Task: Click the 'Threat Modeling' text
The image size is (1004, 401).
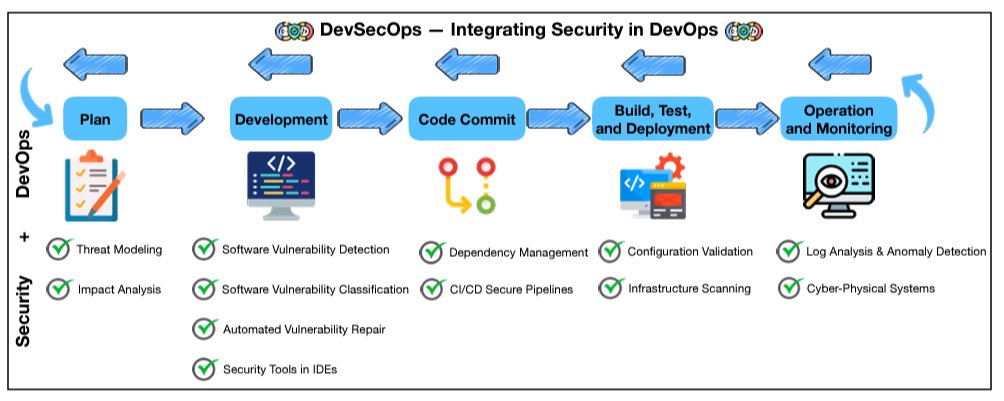Action: tap(119, 250)
